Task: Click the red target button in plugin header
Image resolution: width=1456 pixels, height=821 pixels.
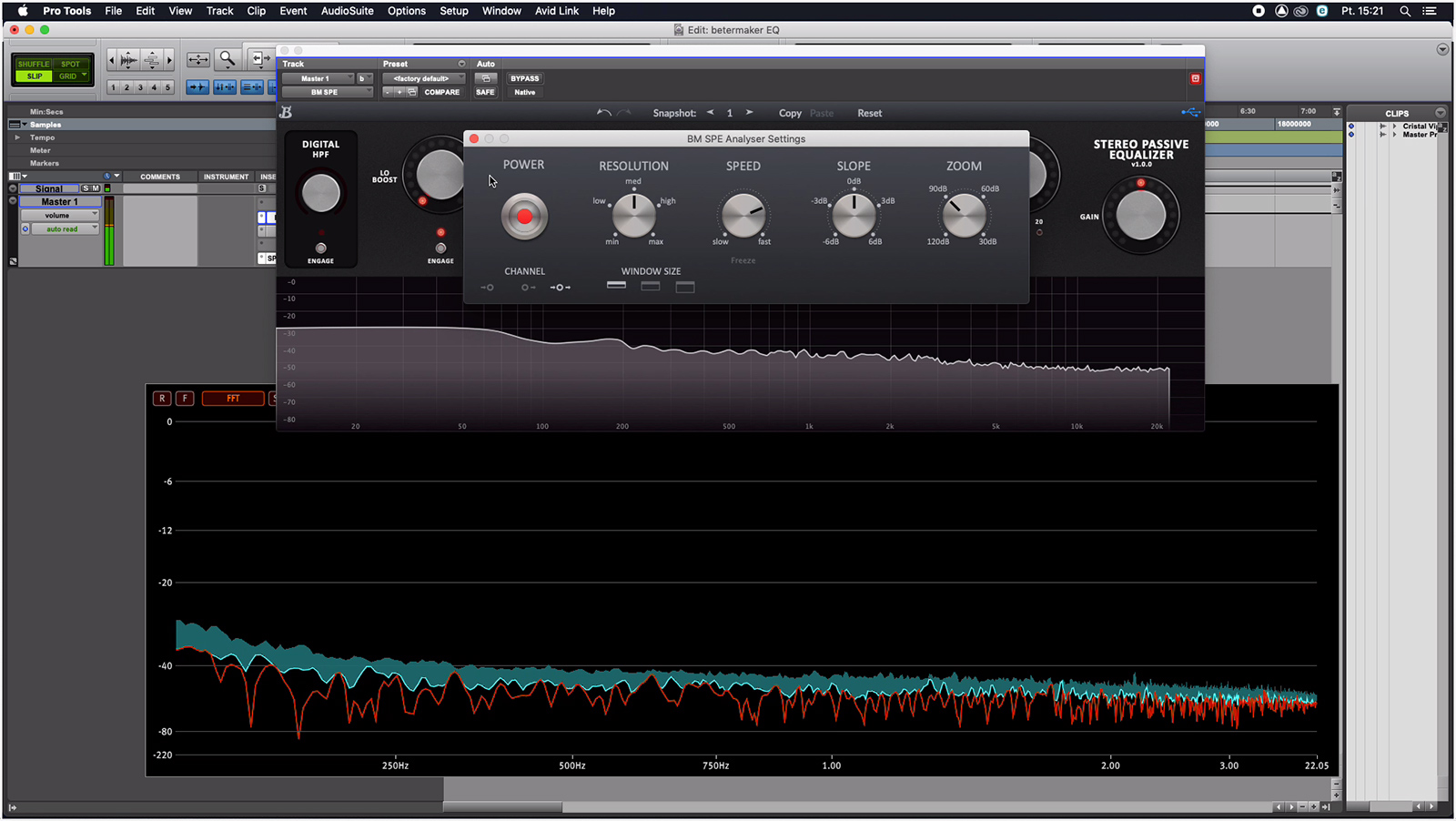Action: (x=1196, y=78)
